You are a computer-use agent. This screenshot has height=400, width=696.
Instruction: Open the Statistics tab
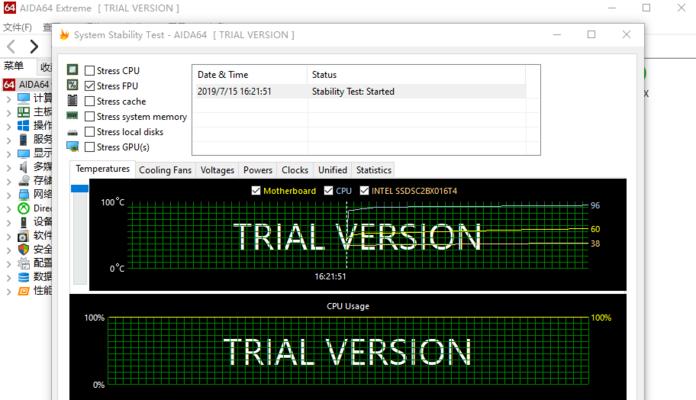pyautogui.click(x=374, y=170)
